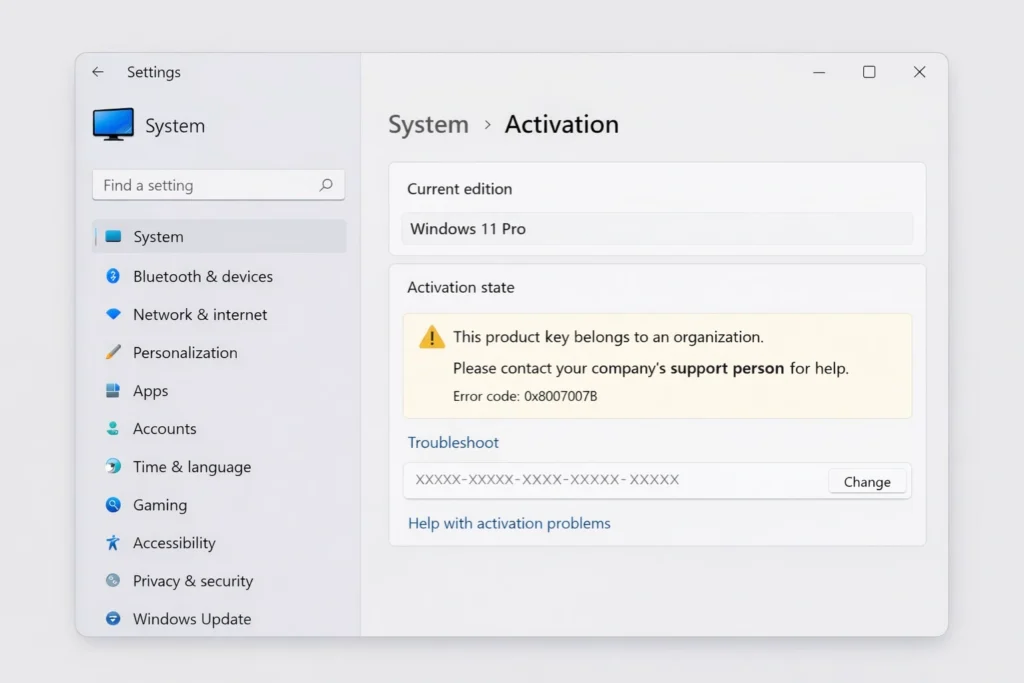Open Help with activation problems link
Screen dimensions: 1024x683
(509, 524)
